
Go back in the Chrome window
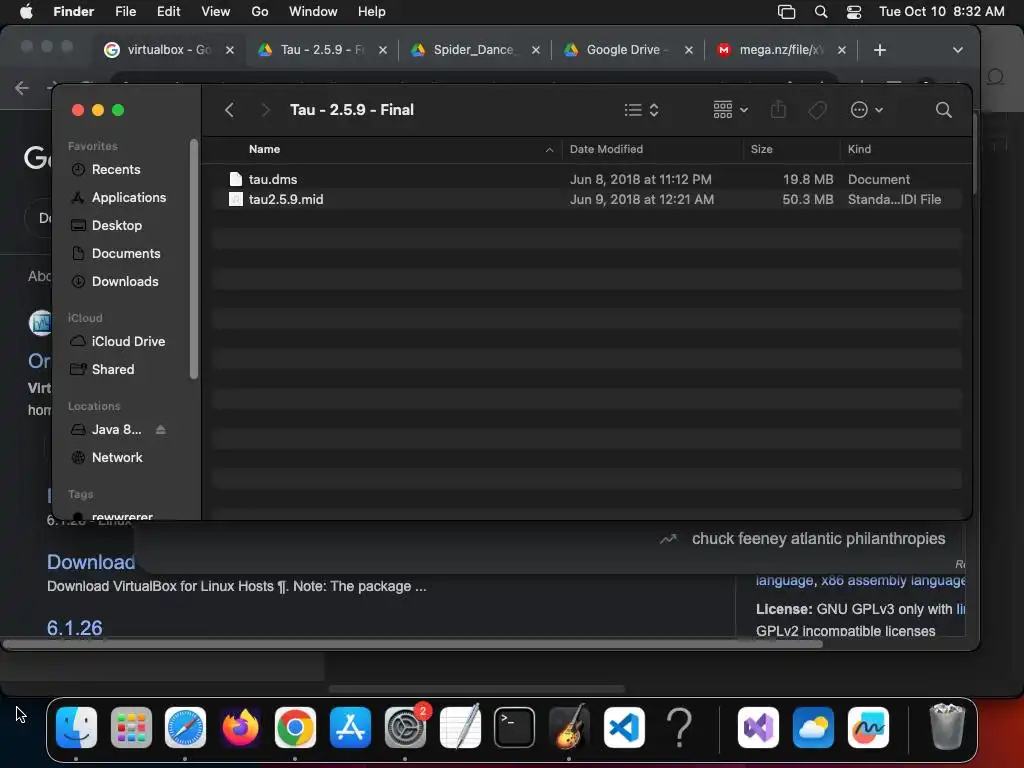pyautogui.click(x=22, y=88)
